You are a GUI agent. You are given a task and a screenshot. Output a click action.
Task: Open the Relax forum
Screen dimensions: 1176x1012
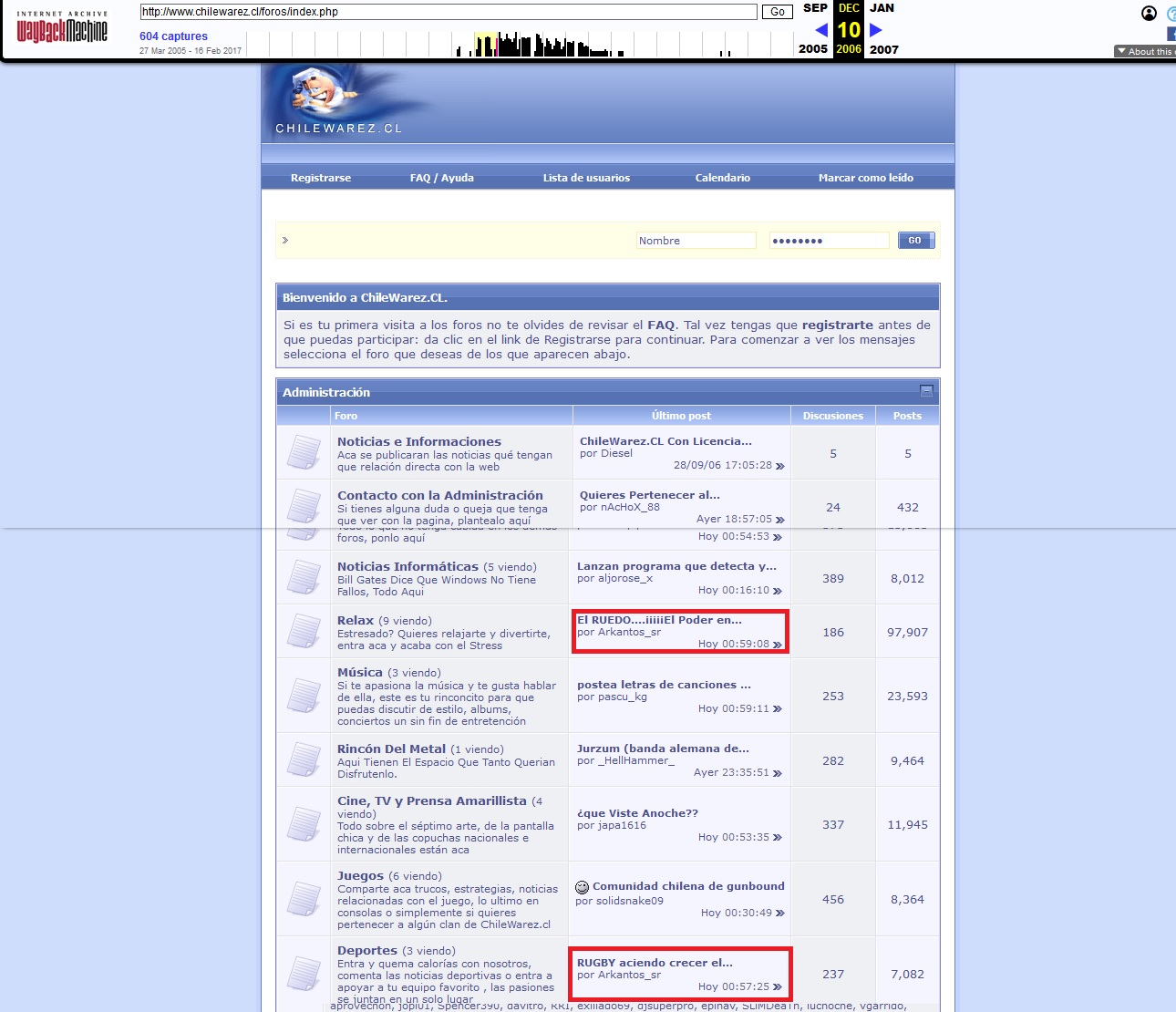[356, 621]
